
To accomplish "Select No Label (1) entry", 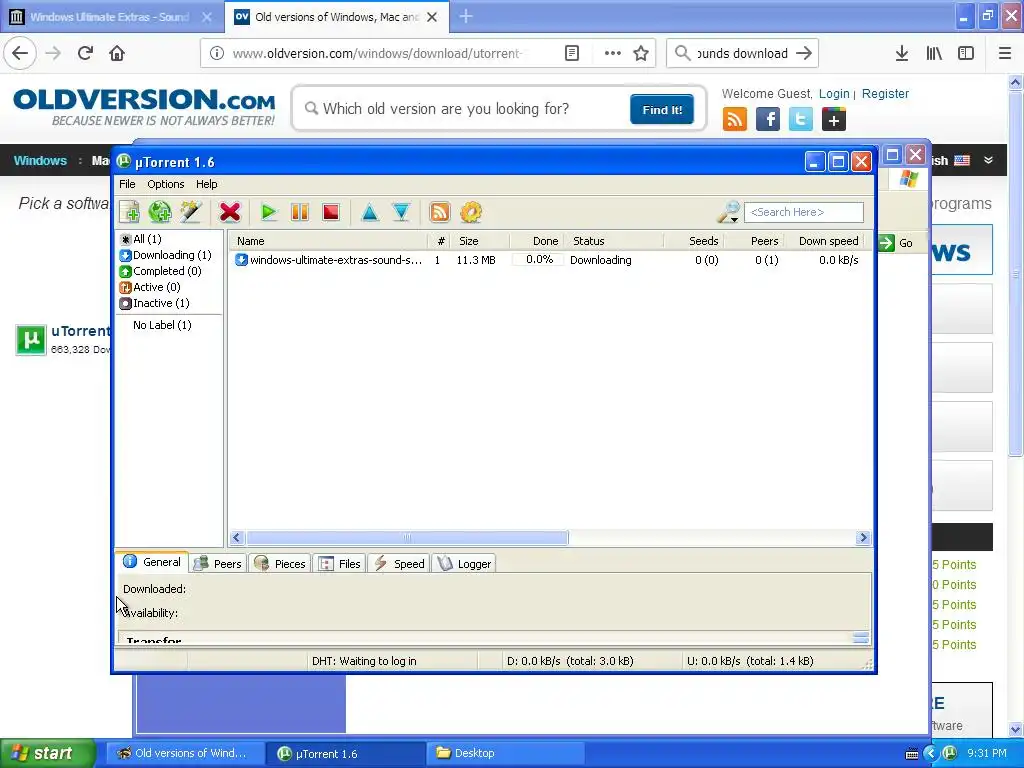I will point(162,325).
